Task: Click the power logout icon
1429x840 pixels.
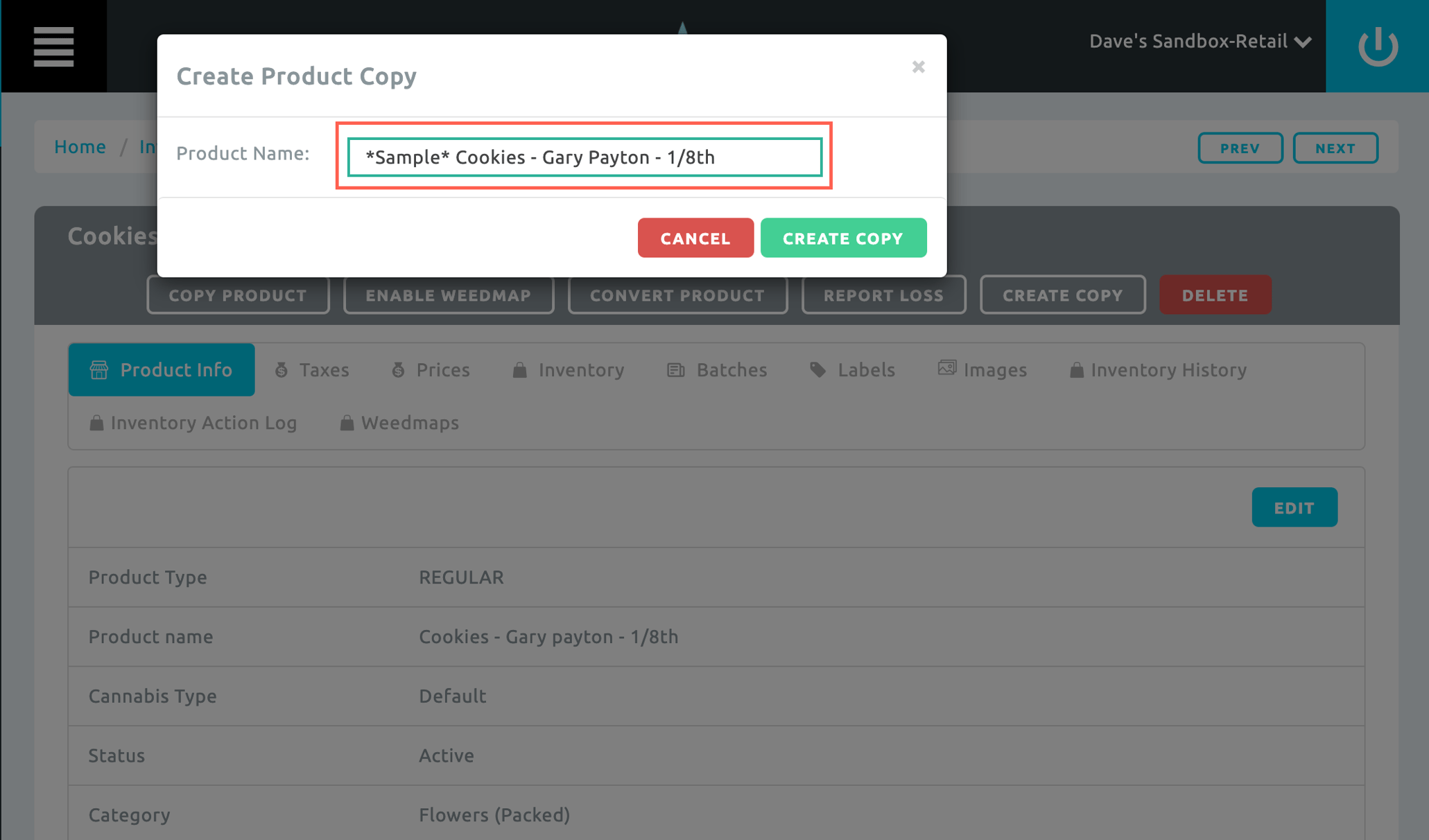Action: 1377,46
